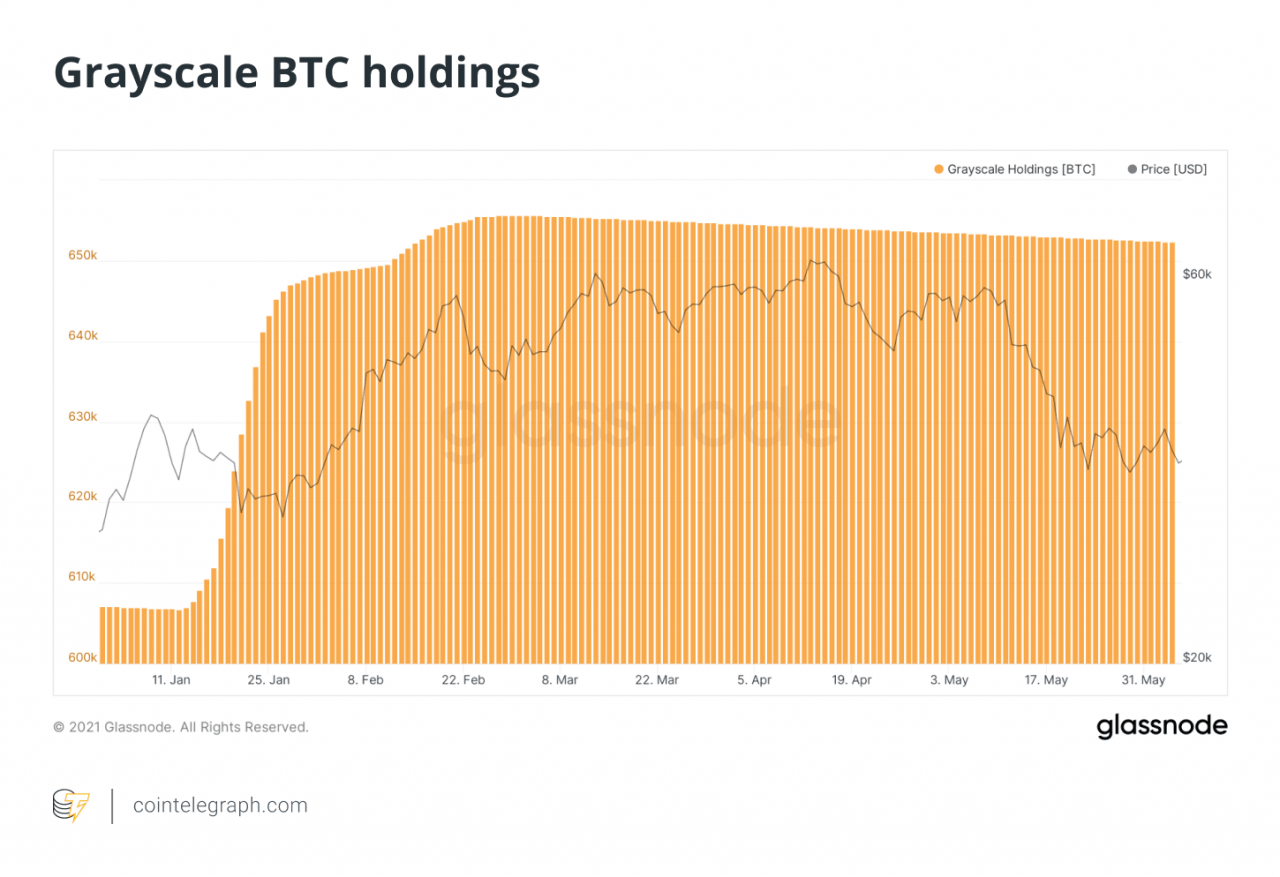Click the orange Grayscale Holdings legend dot
The height and width of the screenshot is (877, 1280).
coord(939,170)
